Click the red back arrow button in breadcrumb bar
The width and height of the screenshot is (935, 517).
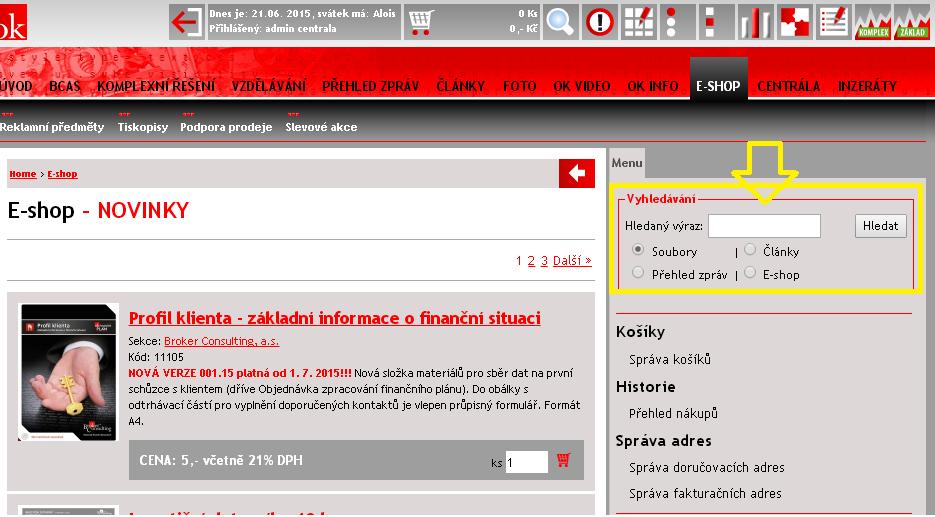(577, 174)
